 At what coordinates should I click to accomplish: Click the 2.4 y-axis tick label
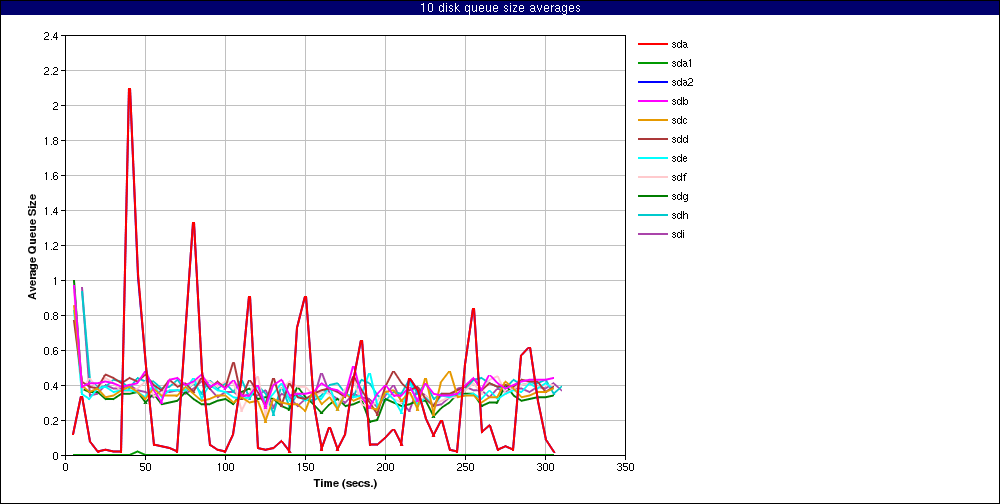pyautogui.click(x=51, y=36)
